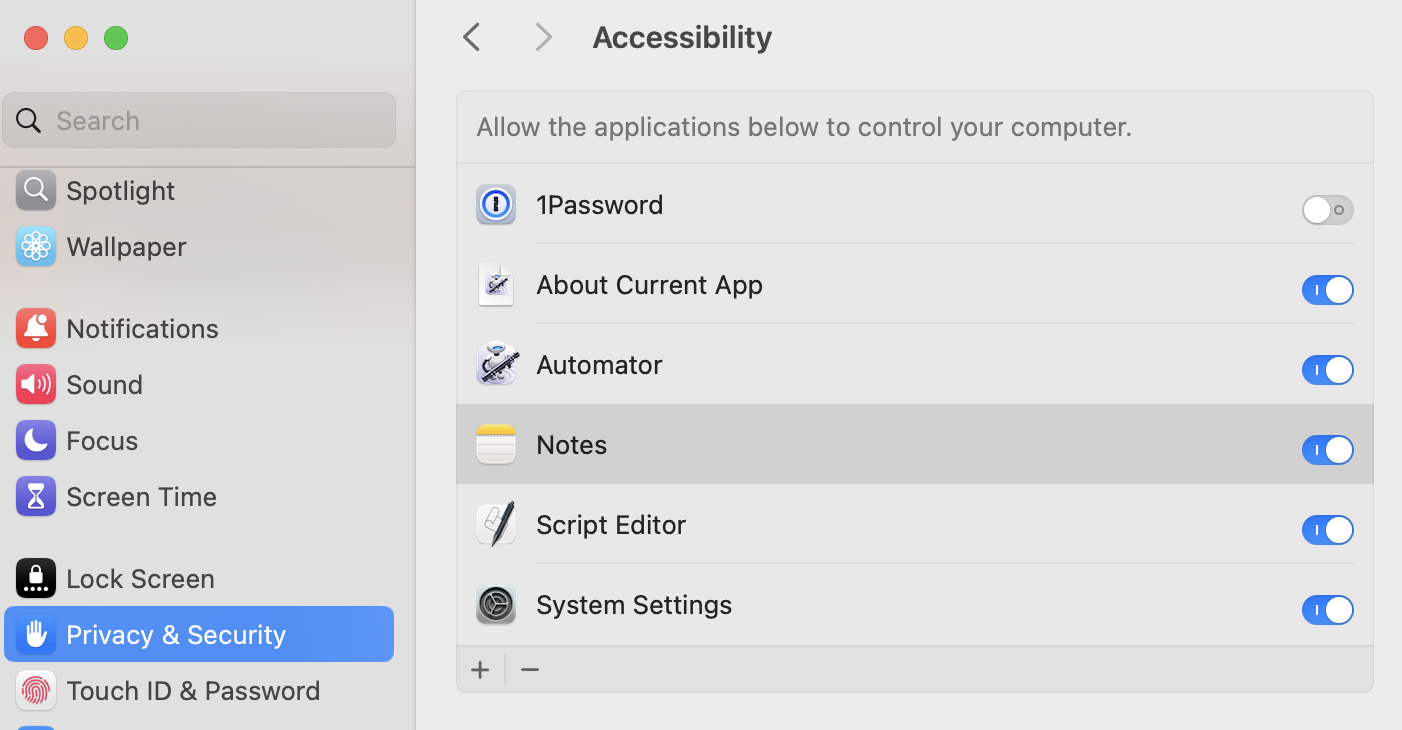Select Spotlight in the sidebar

point(120,191)
